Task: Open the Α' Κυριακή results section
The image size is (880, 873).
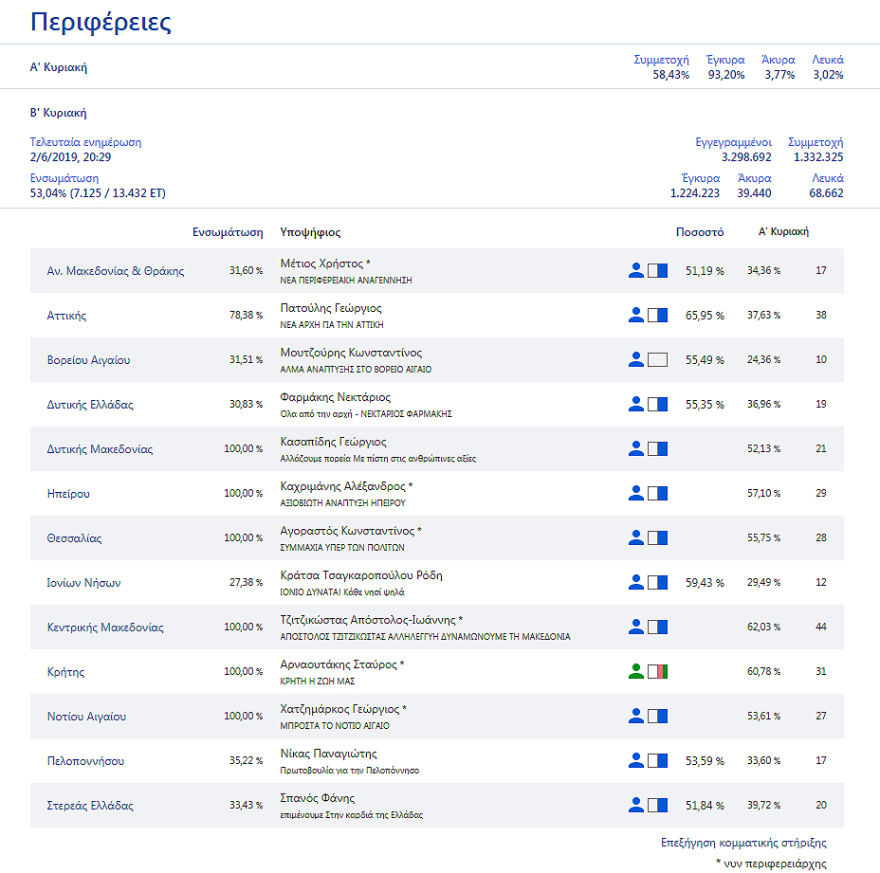Action: click(x=59, y=67)
